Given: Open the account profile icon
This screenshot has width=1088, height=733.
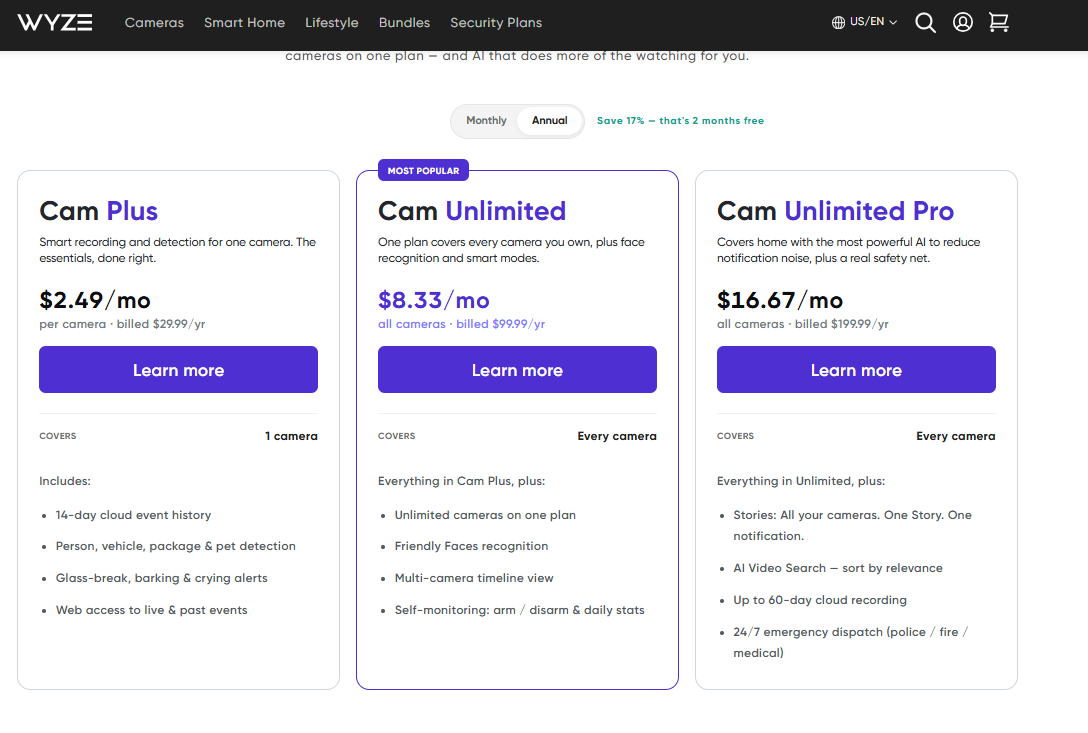Looking at the screenshot, I should [x=962, y=22].
